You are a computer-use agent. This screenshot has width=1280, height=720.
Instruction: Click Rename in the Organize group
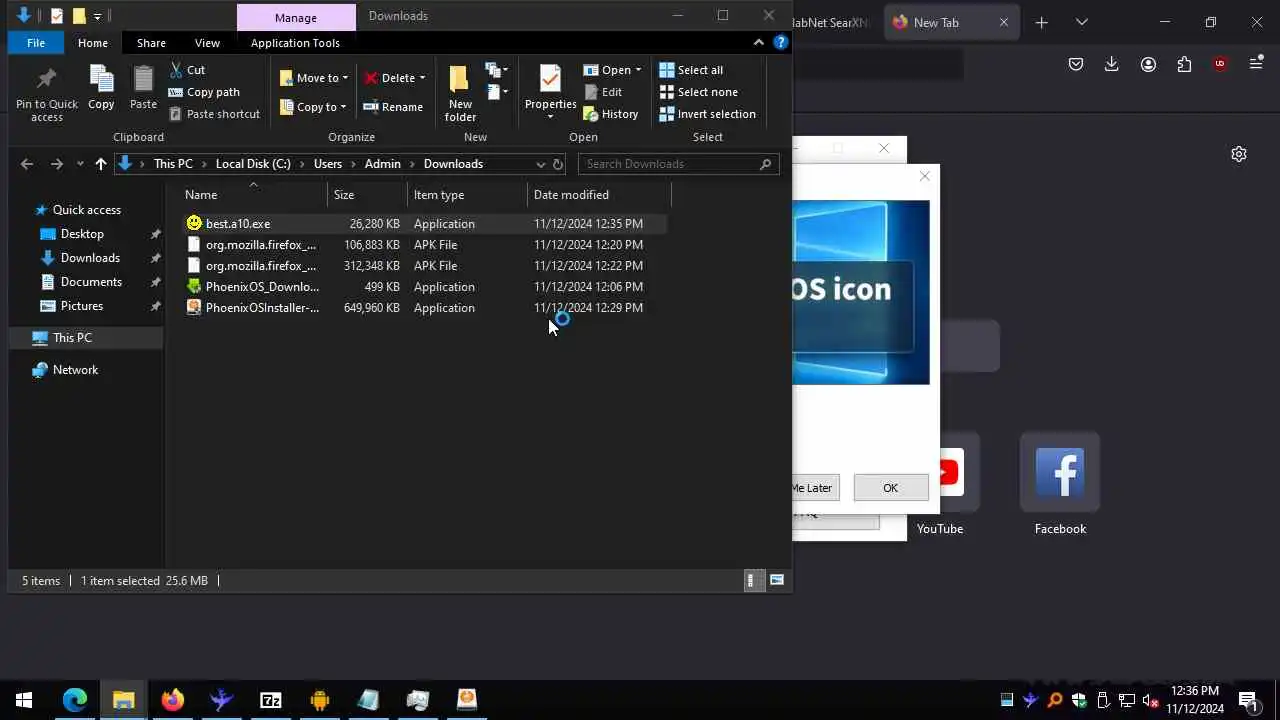pyautogui.click(x=393, y=107)
